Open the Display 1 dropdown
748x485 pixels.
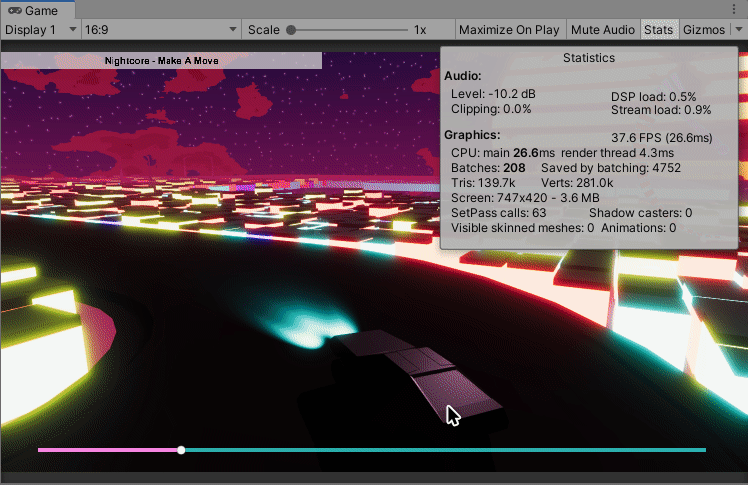(x=41, y=30)
